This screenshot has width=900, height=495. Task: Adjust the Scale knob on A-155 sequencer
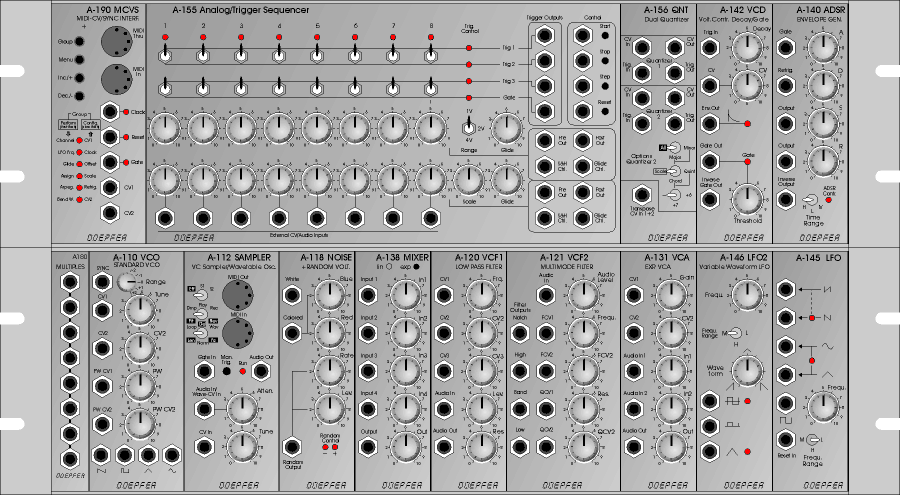point(469,180)
